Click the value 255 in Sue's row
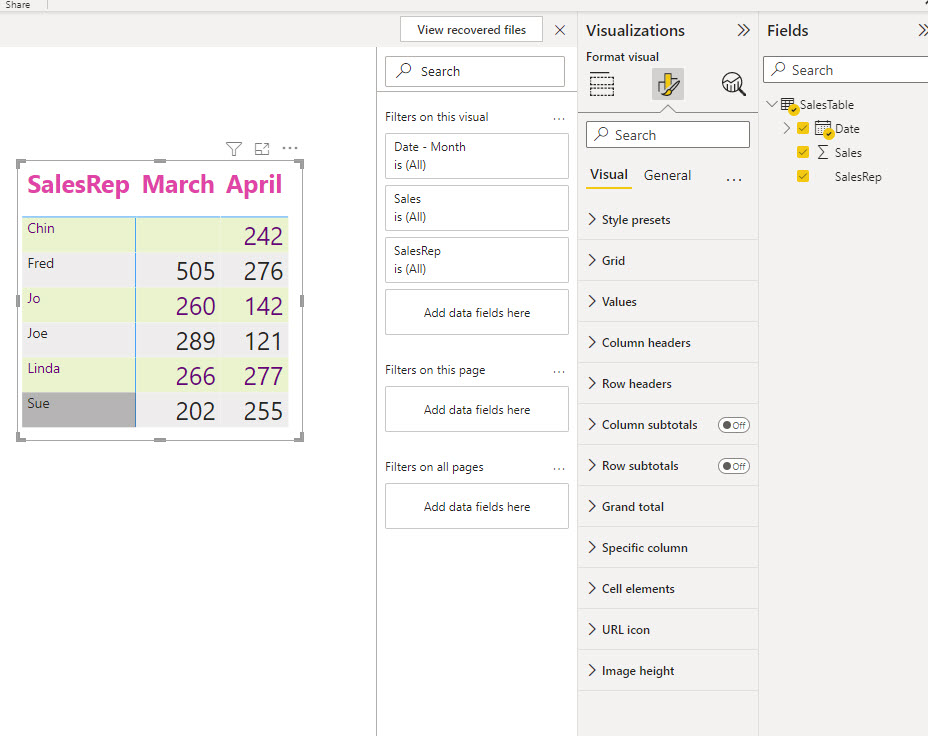 (x=263, y=411)
